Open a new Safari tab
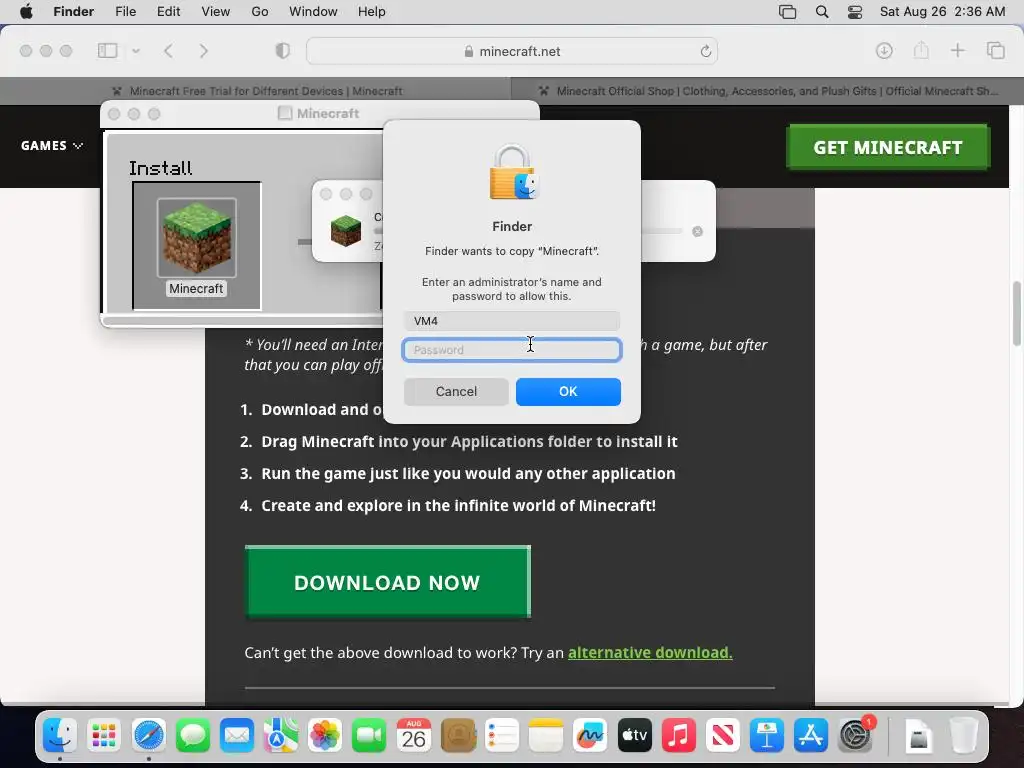Screen dimensions: 1024x768 [x=957, y=50]
